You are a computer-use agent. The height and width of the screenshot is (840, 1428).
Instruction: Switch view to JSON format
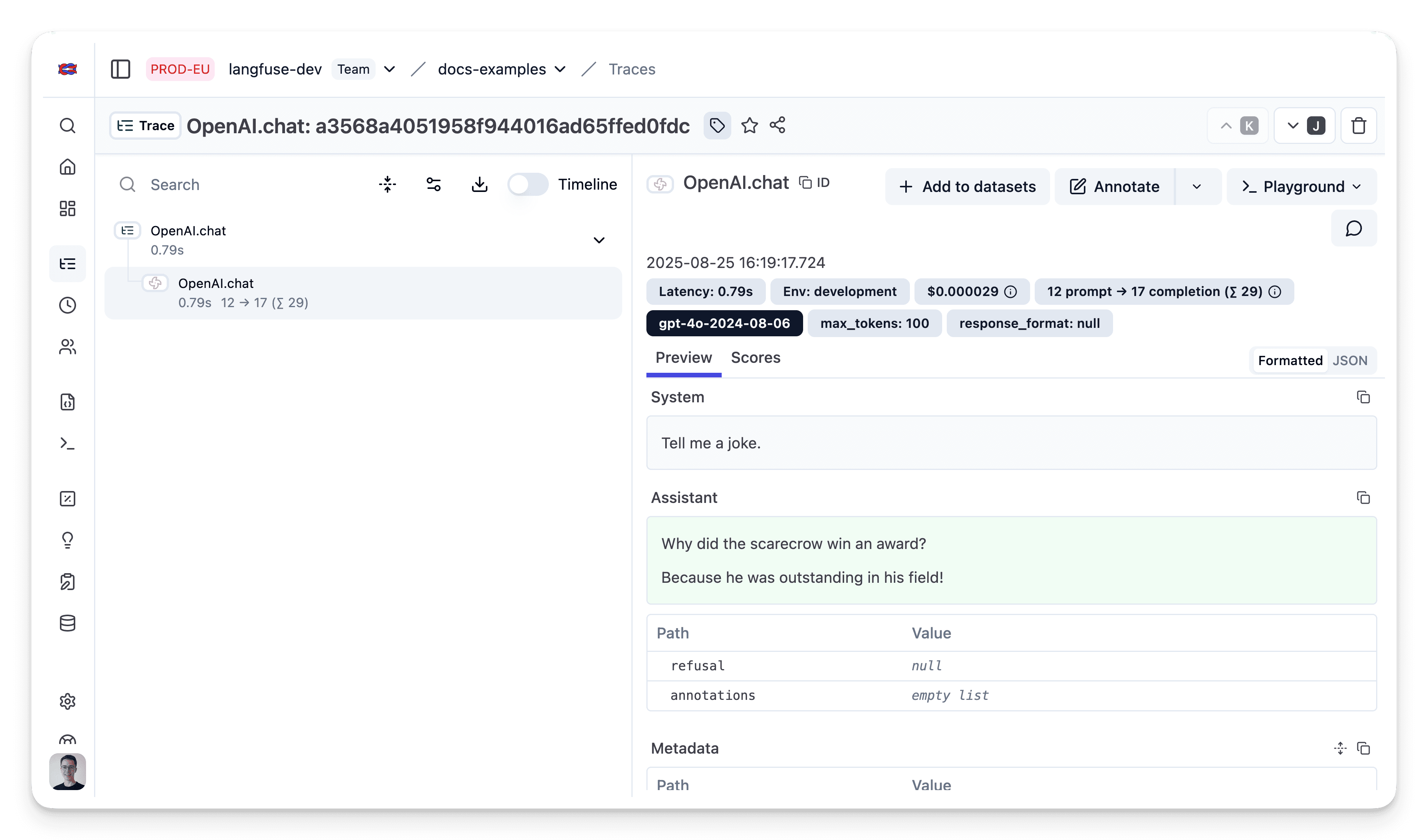[1350, 361]
